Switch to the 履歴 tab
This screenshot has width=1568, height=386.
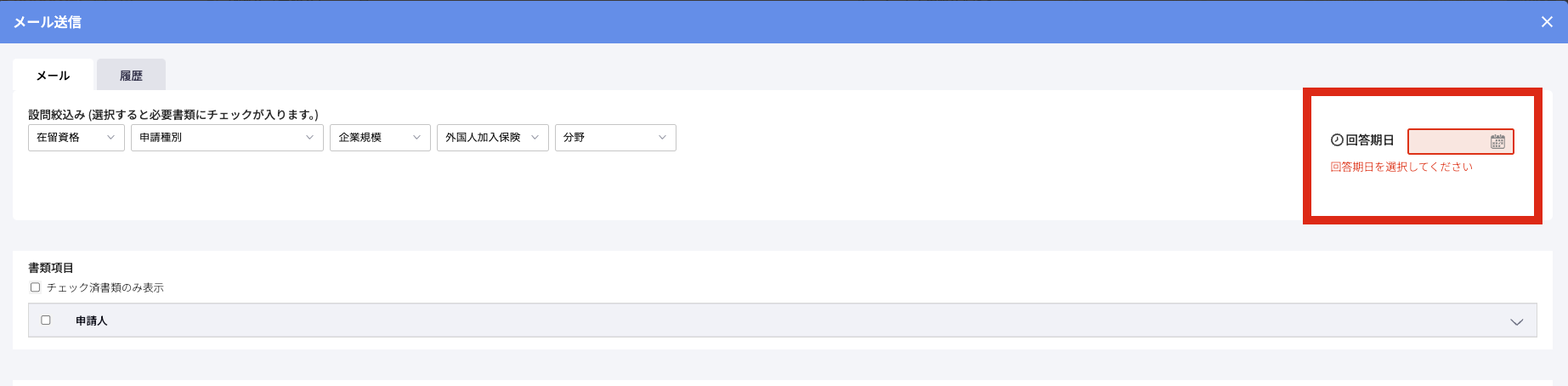131,76
